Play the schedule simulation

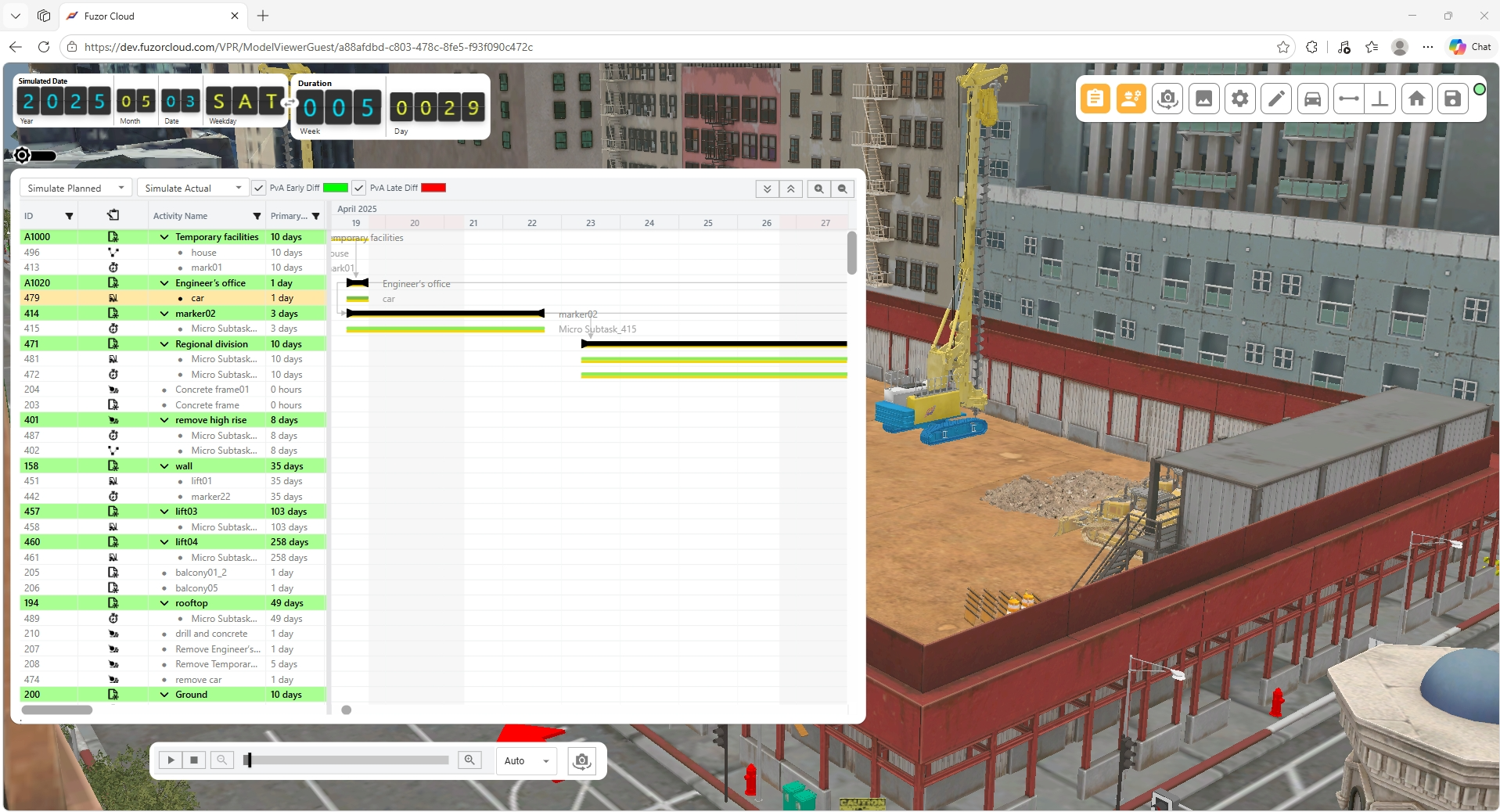coord(171,760)
